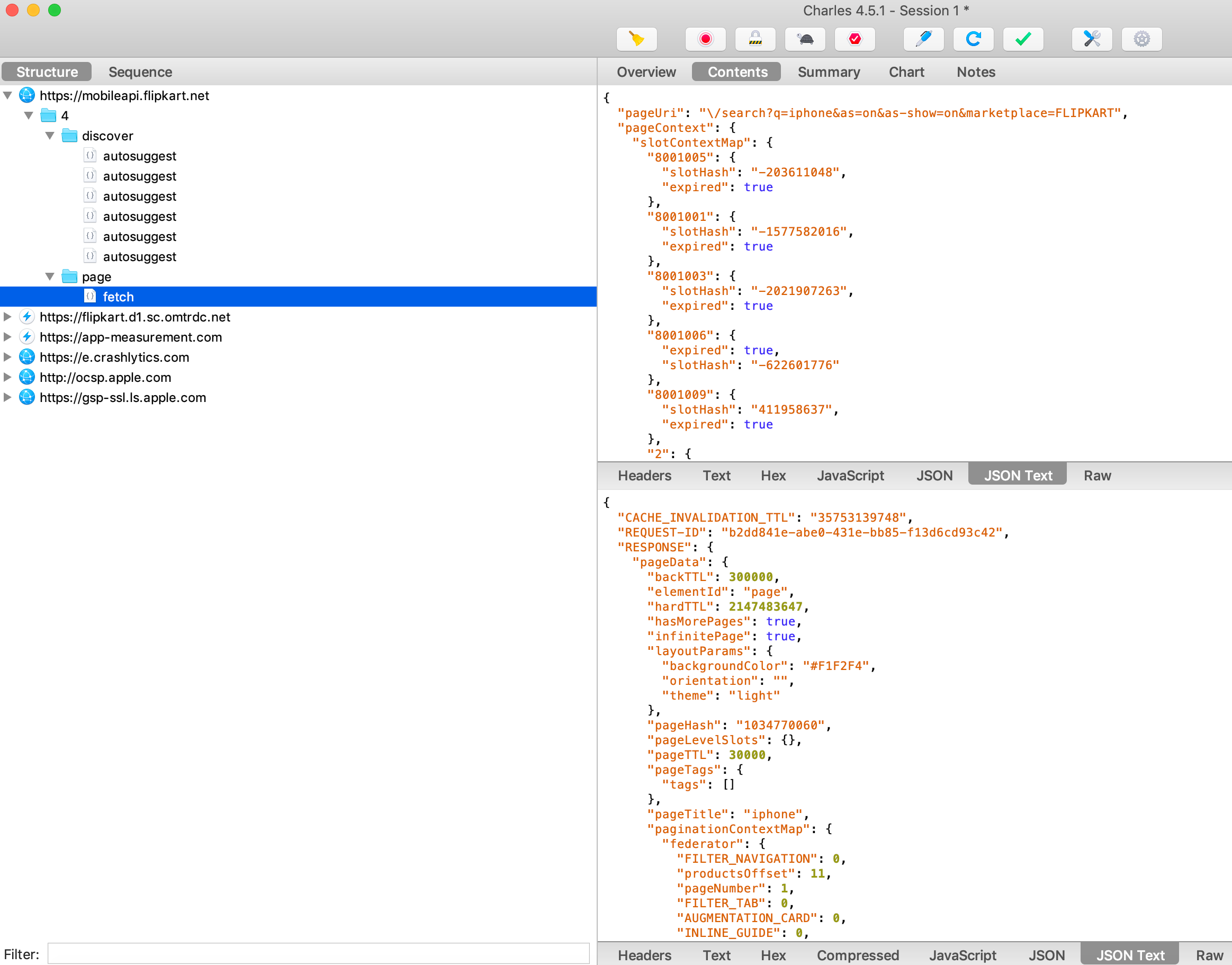
Task: Click the green checkmark validate icon
Action: [x=1022, y=39]
